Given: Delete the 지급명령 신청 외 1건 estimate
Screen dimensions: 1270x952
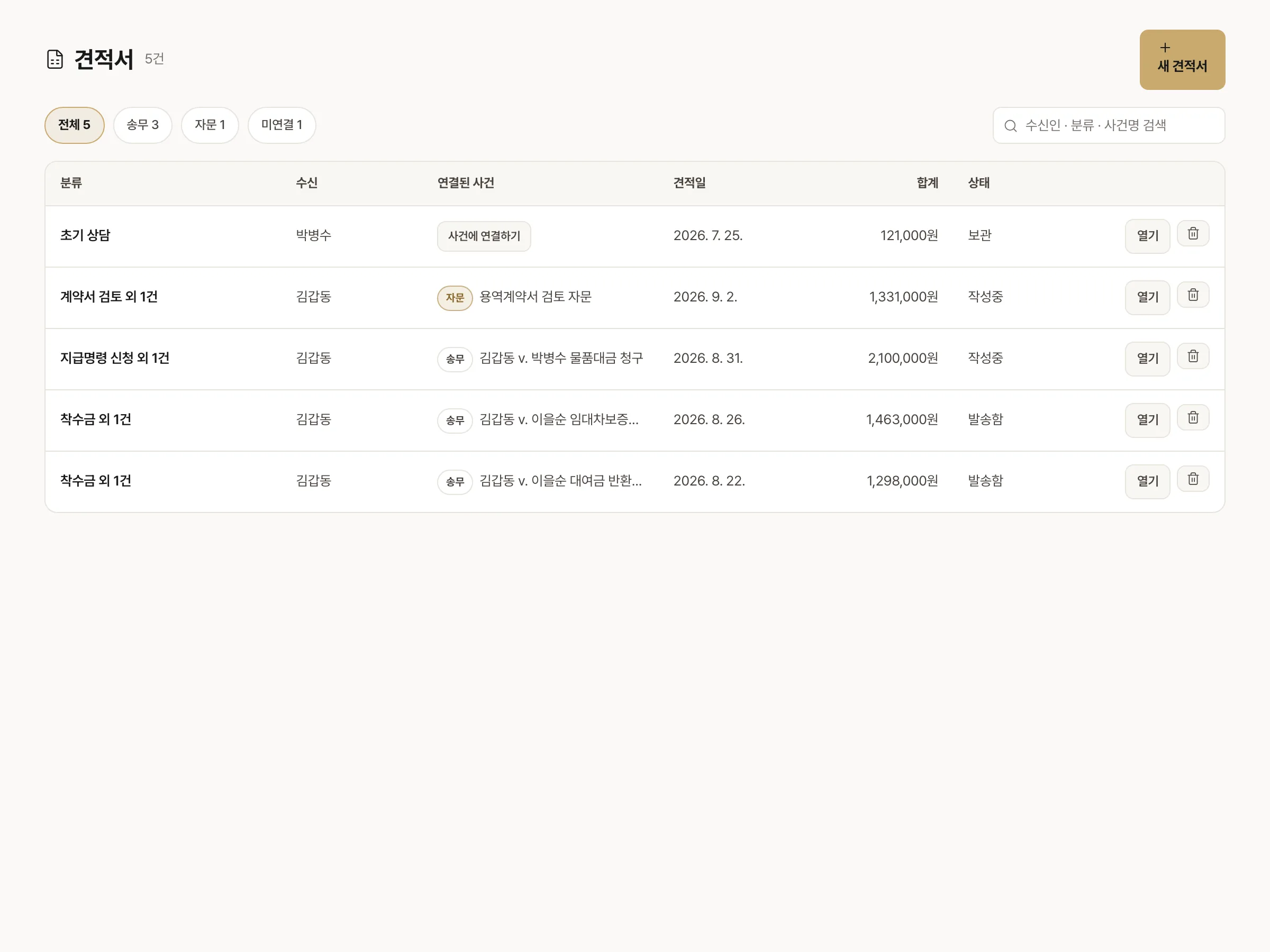Looking at the screenshot, I should click(1193, 356).
